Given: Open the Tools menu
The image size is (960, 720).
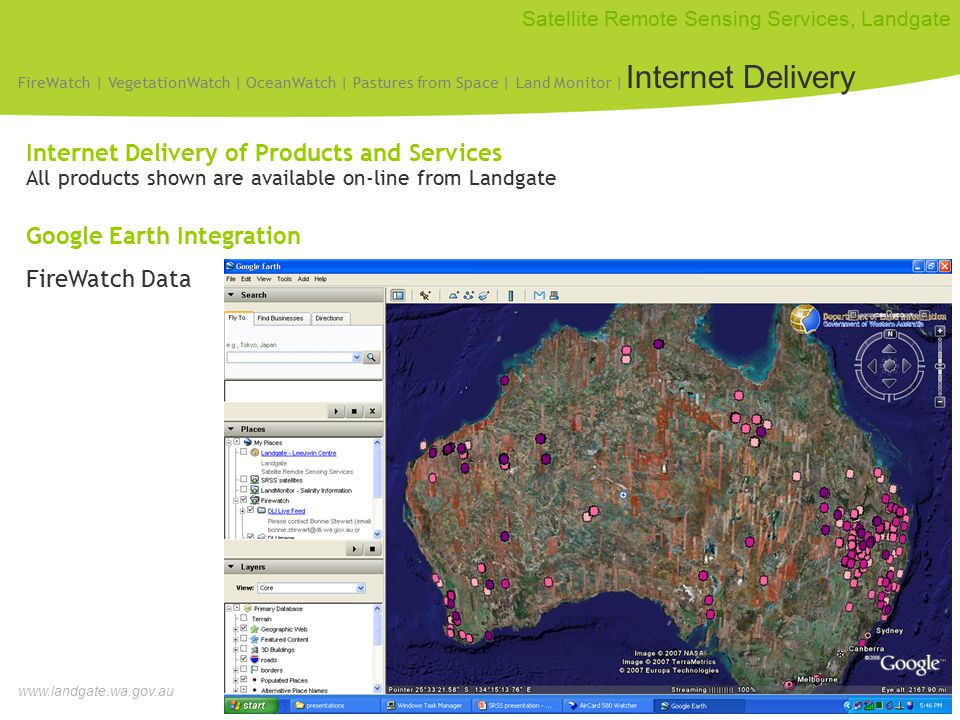Looking at the screenshot, I should coord(284,279).
